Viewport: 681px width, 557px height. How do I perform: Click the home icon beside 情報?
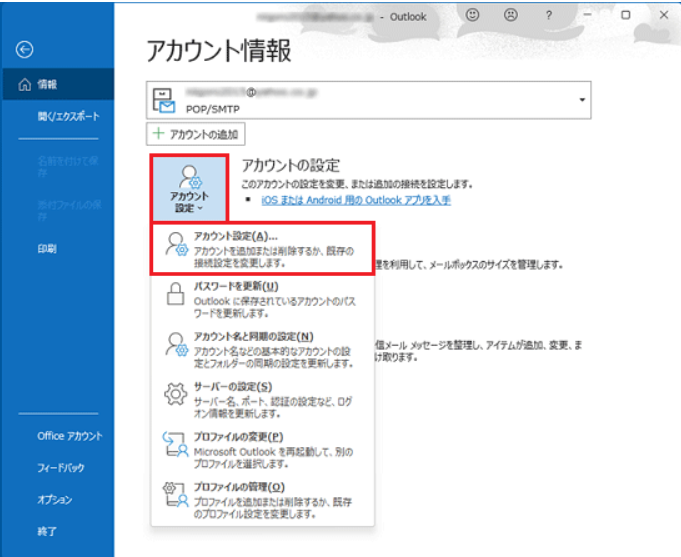[25, 84]
